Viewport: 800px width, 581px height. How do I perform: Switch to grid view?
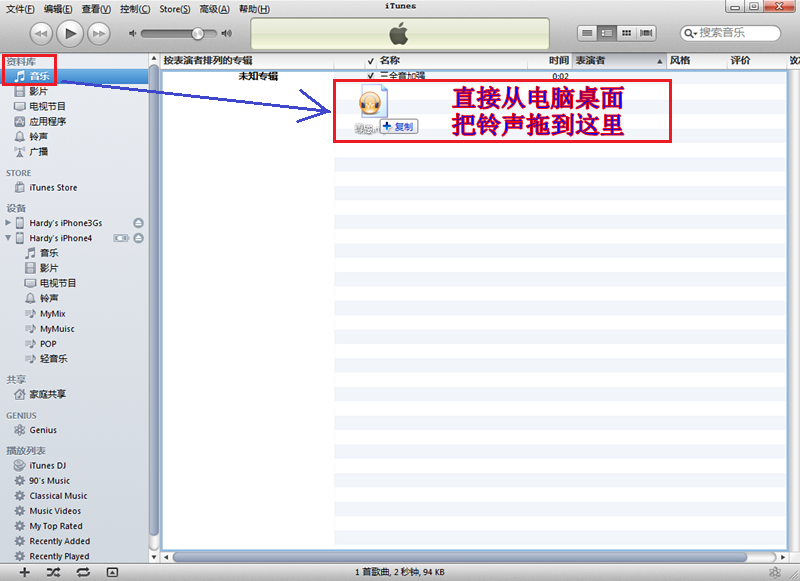tap(626, 33)
